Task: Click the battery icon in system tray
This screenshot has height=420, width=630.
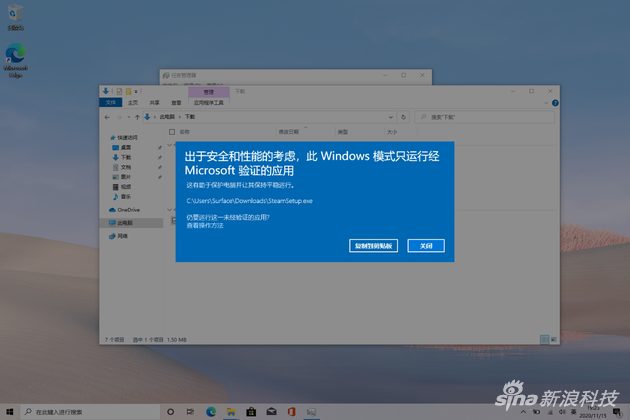Action: 536,412
